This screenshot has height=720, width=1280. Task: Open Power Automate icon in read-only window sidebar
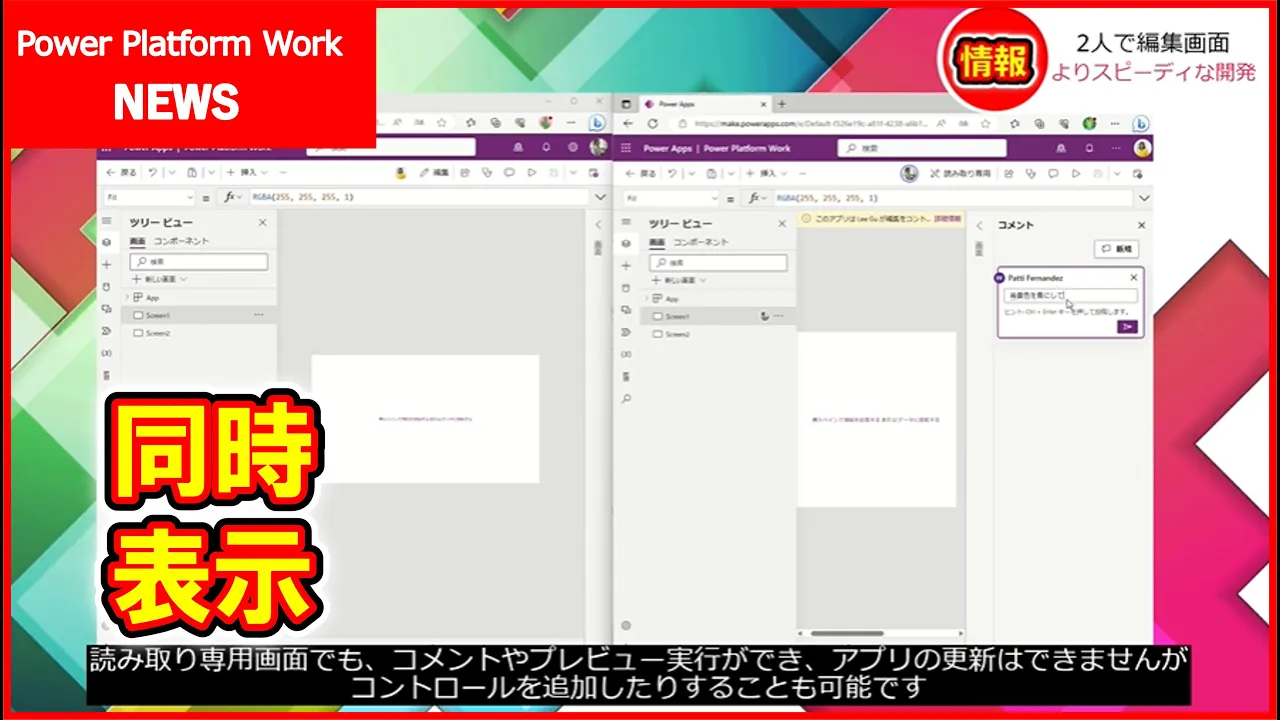pyautogui.click(x=626, y=331)
